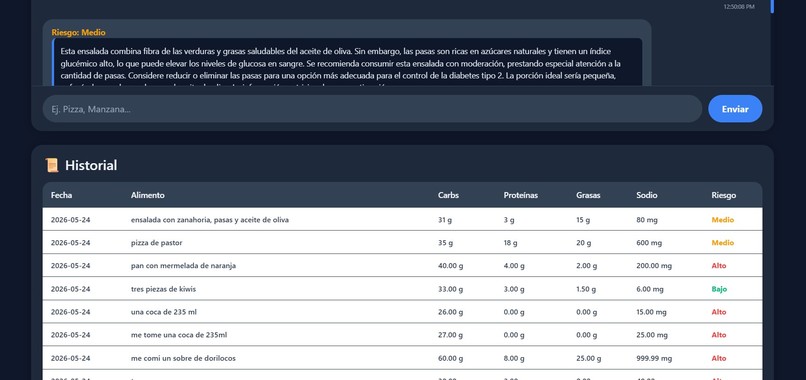Click the Enviar button
The height and width of the screenshot is (380, 806).
click(x=735, y=109)
